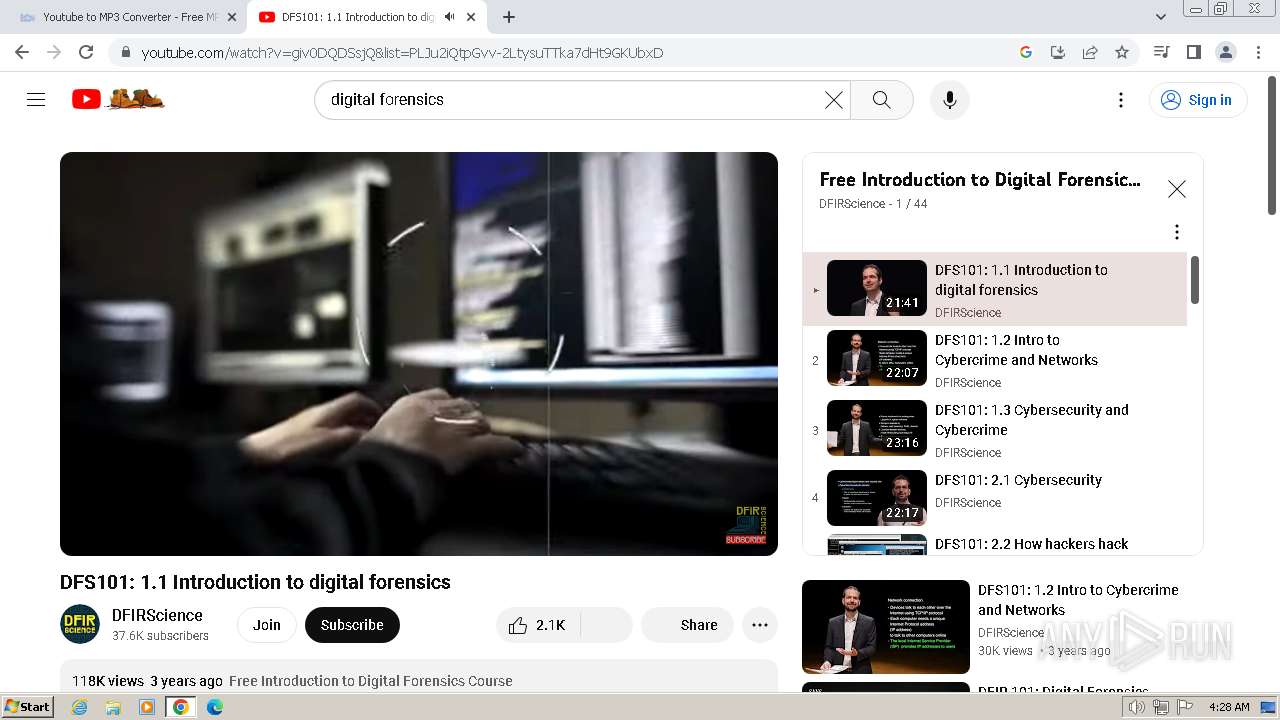The image size is (1280, 720).
Task: Open media controls in toolbar
Action: [x=1161, y=52]
